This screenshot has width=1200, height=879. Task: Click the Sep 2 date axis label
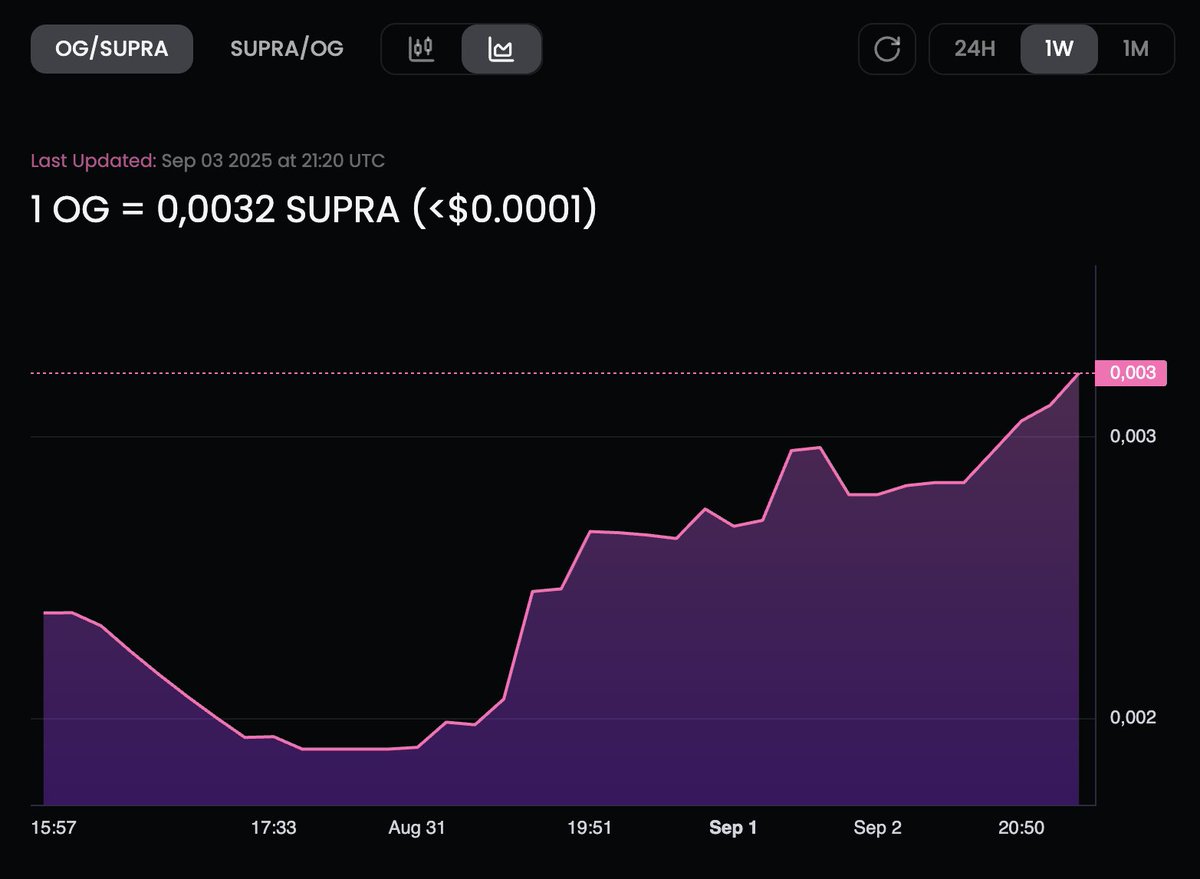877,828
